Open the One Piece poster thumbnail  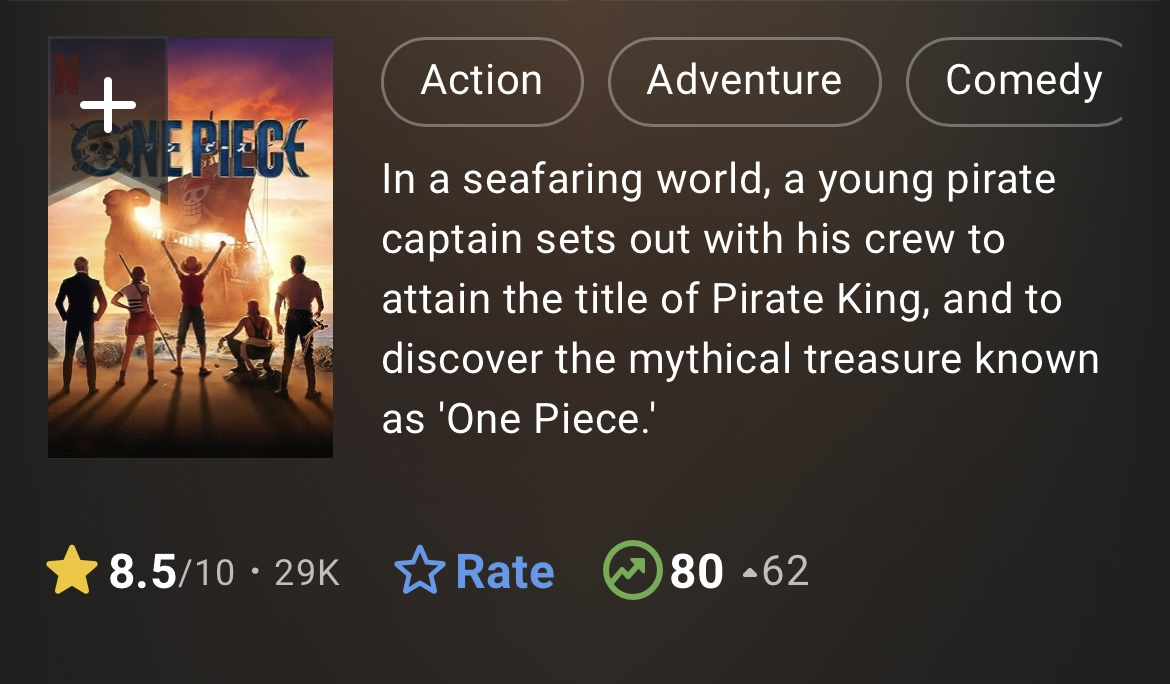(x=190, y=330)
